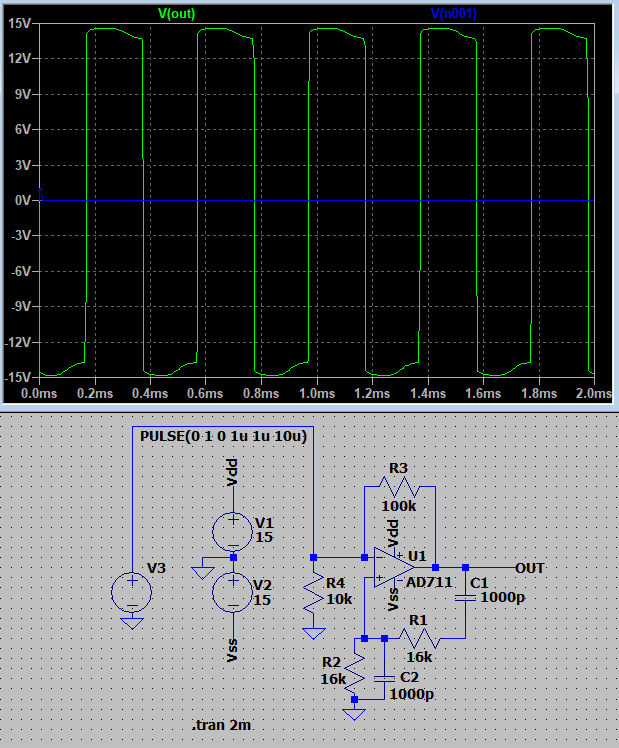The width and height of the screenshot is (619, 748).
Task: Select resistor R1 symbol
Action: [419, 637]
